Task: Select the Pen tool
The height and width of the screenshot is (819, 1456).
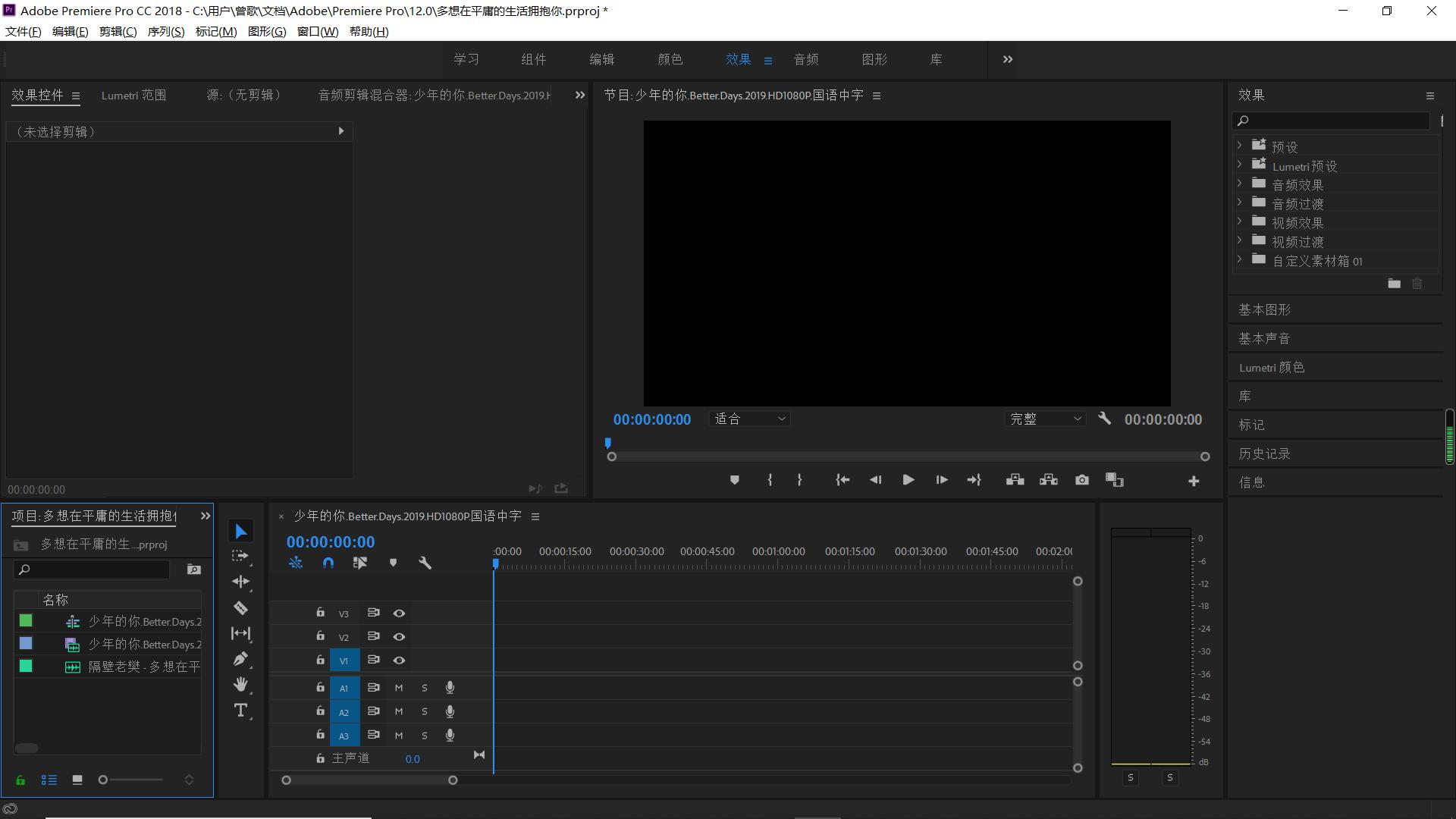Action: click(x=240, y=658)
